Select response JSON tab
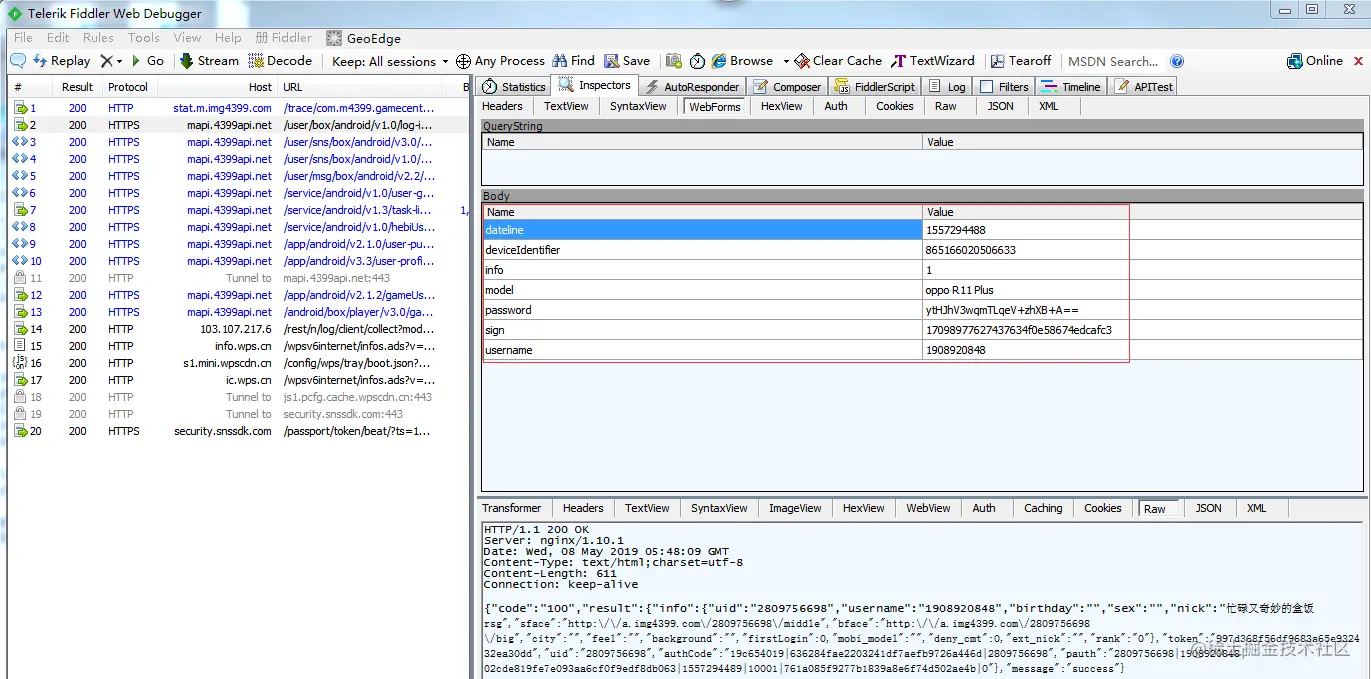 [x=1208, y=508]
